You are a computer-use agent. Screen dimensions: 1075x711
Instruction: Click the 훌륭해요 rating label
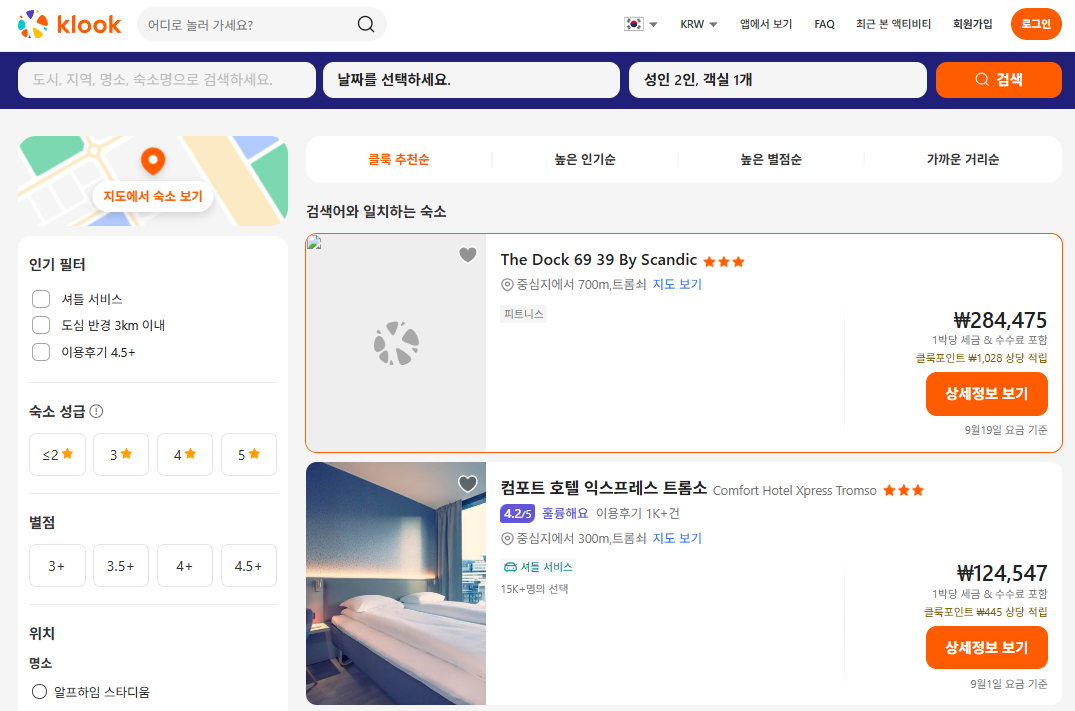565,513
